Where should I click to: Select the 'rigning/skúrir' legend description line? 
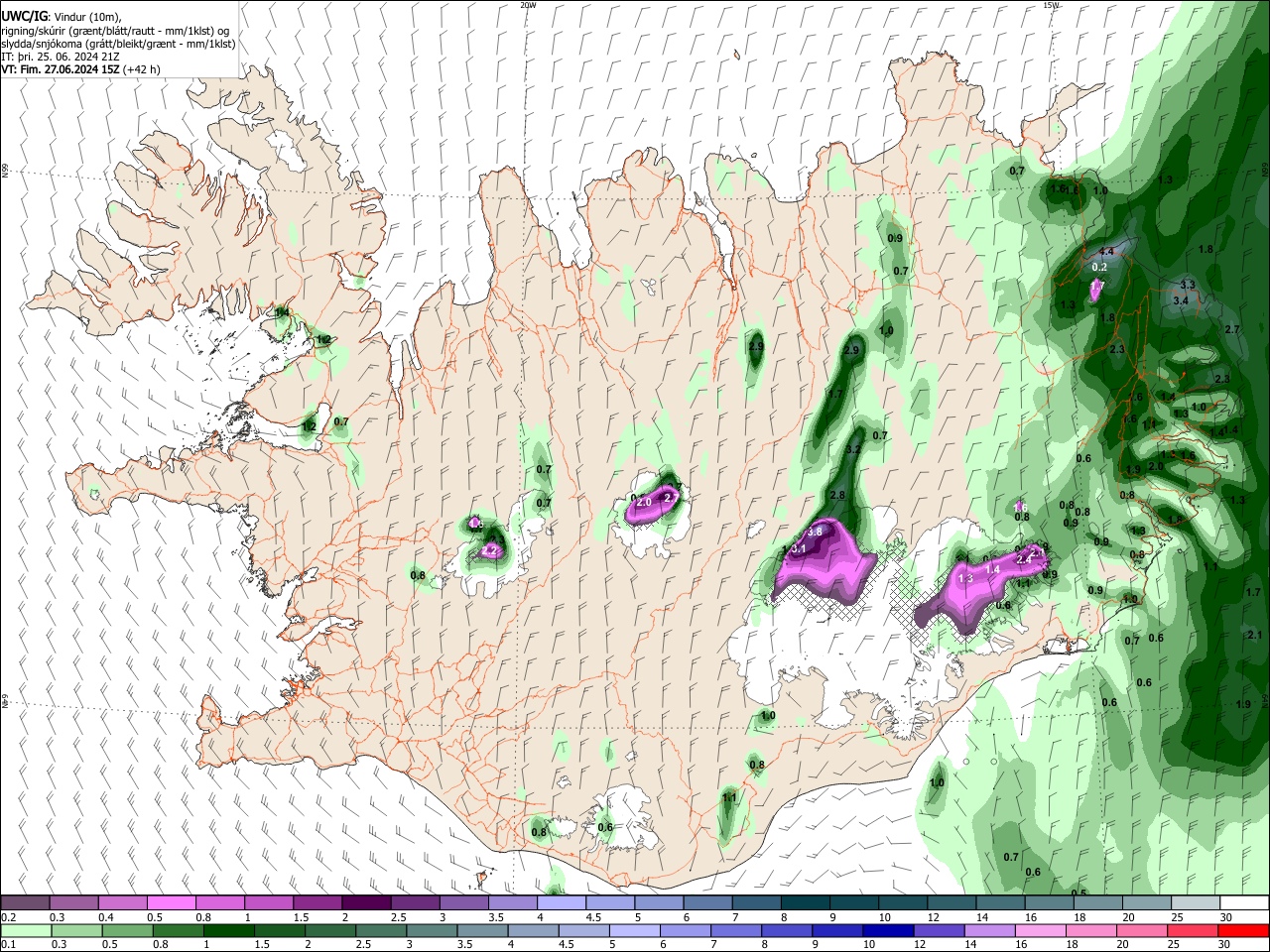pos(115,31)
